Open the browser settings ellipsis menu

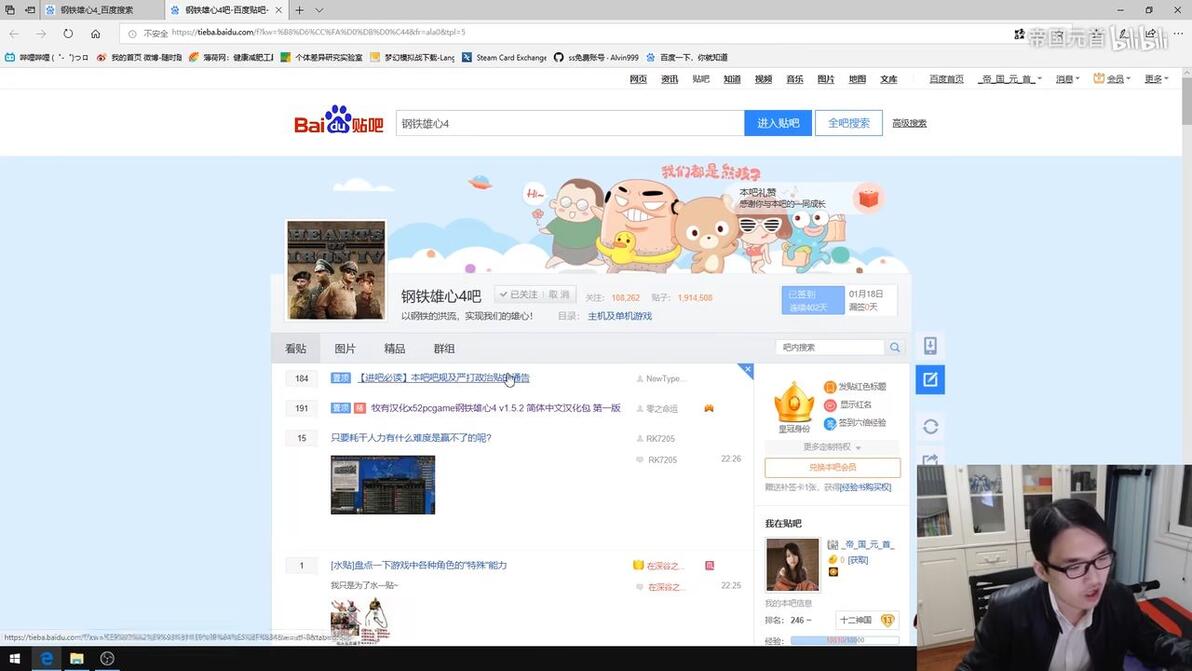coord(1178,33)
